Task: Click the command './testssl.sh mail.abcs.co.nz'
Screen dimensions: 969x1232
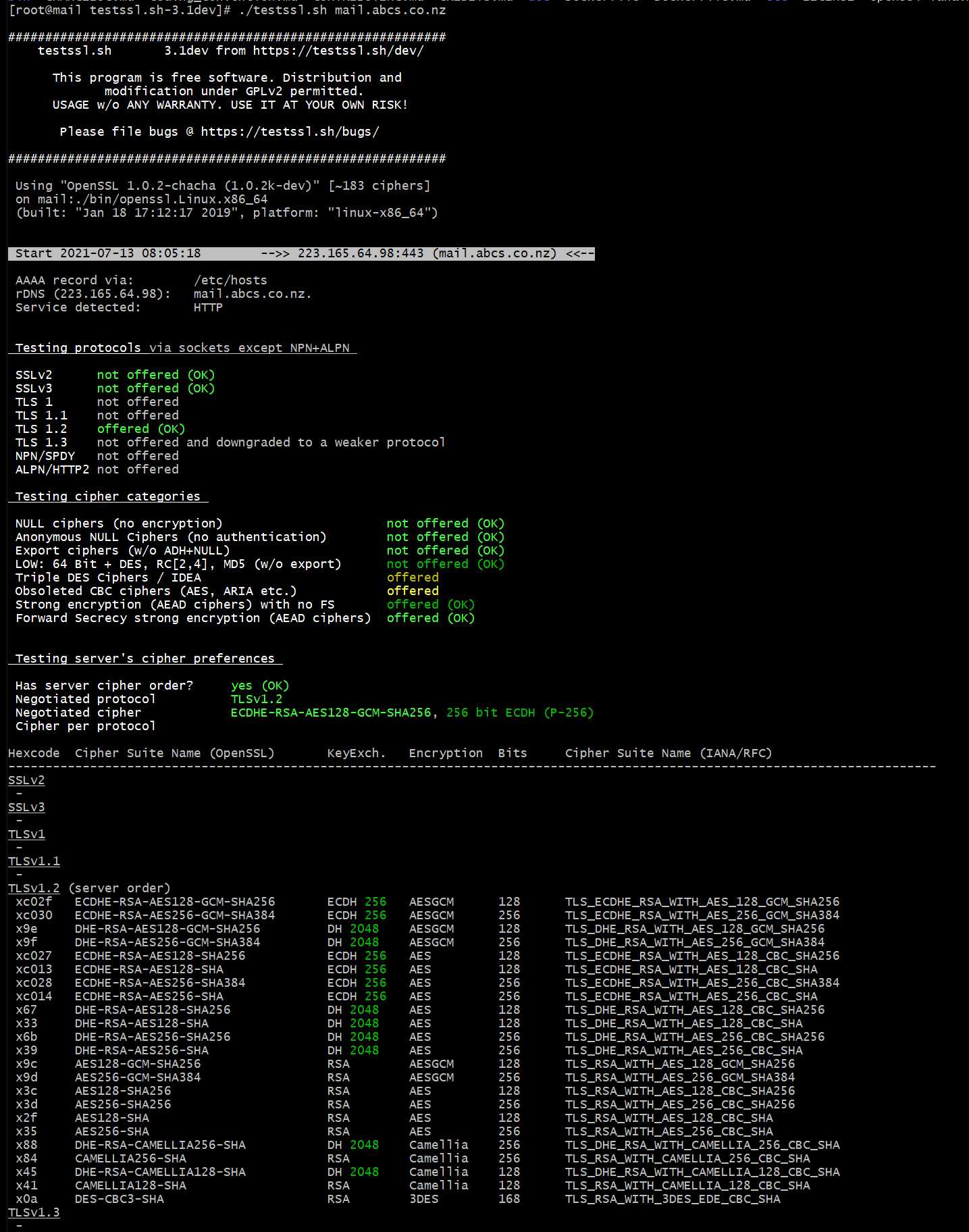Action: (x=342, y=10)
